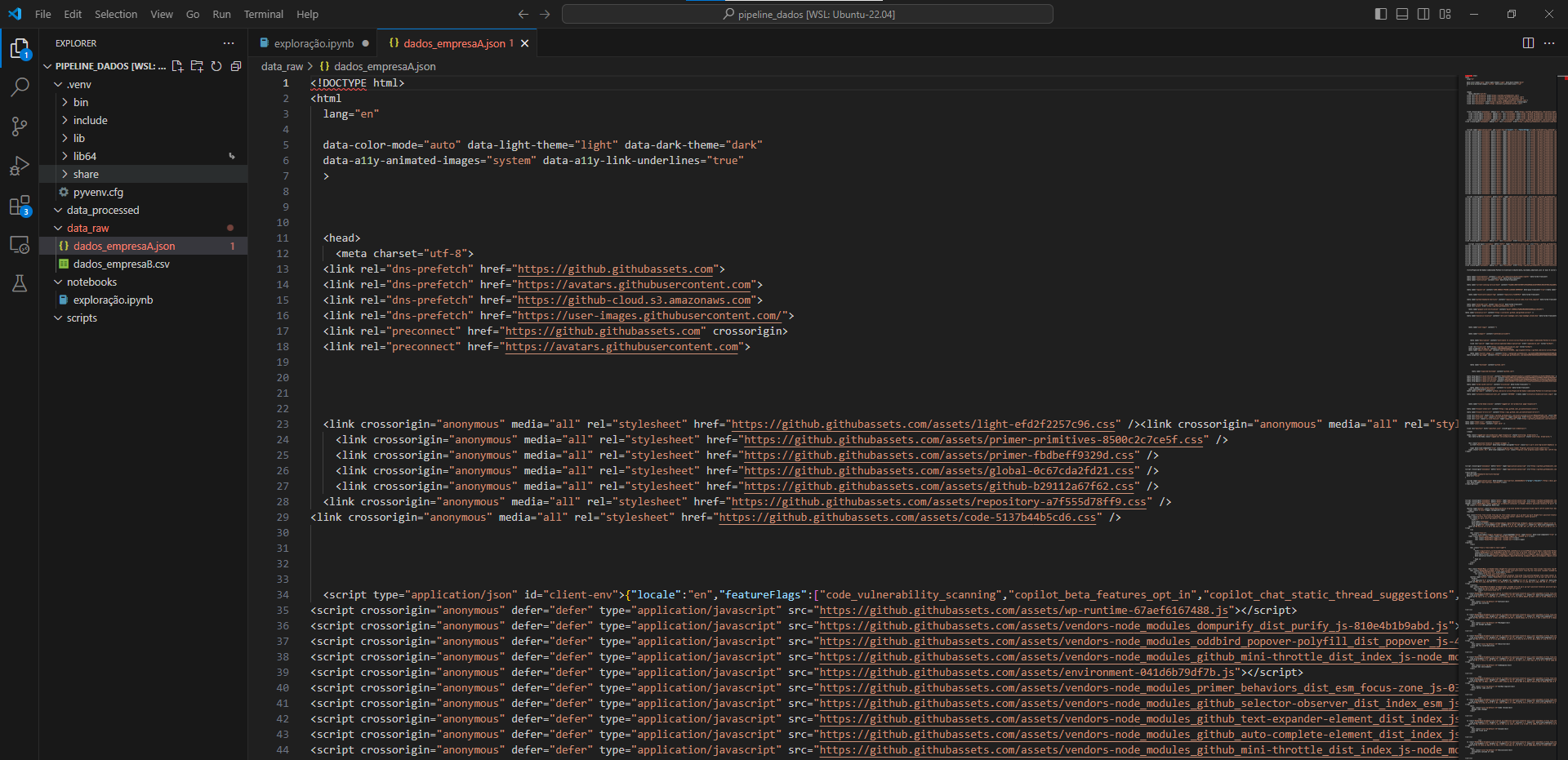Go forward using the navigation arrow

[x=545, y=14]
